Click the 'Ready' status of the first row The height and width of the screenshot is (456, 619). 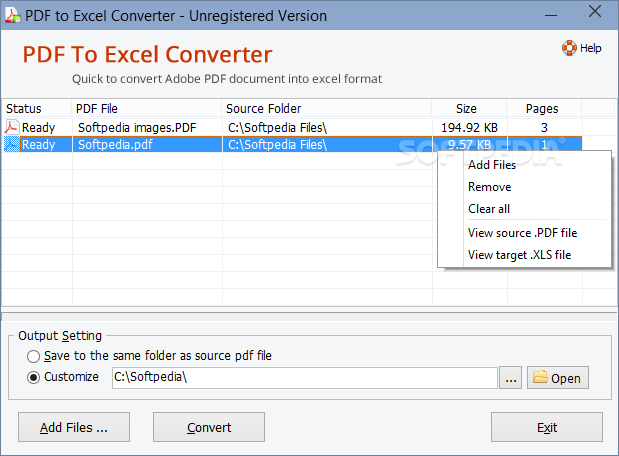[x=38, y=128]
